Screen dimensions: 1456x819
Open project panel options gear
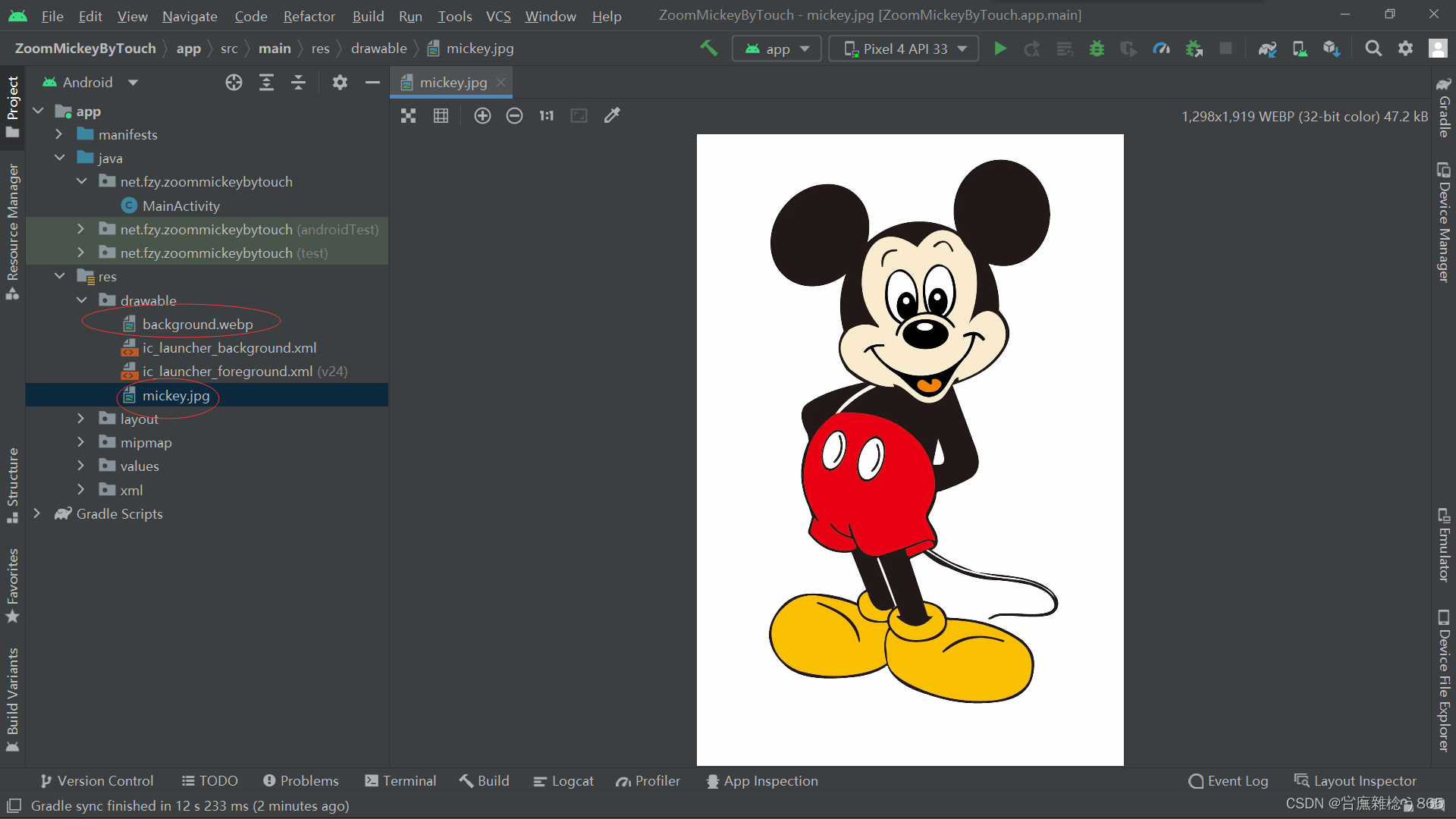coord(340,83)
